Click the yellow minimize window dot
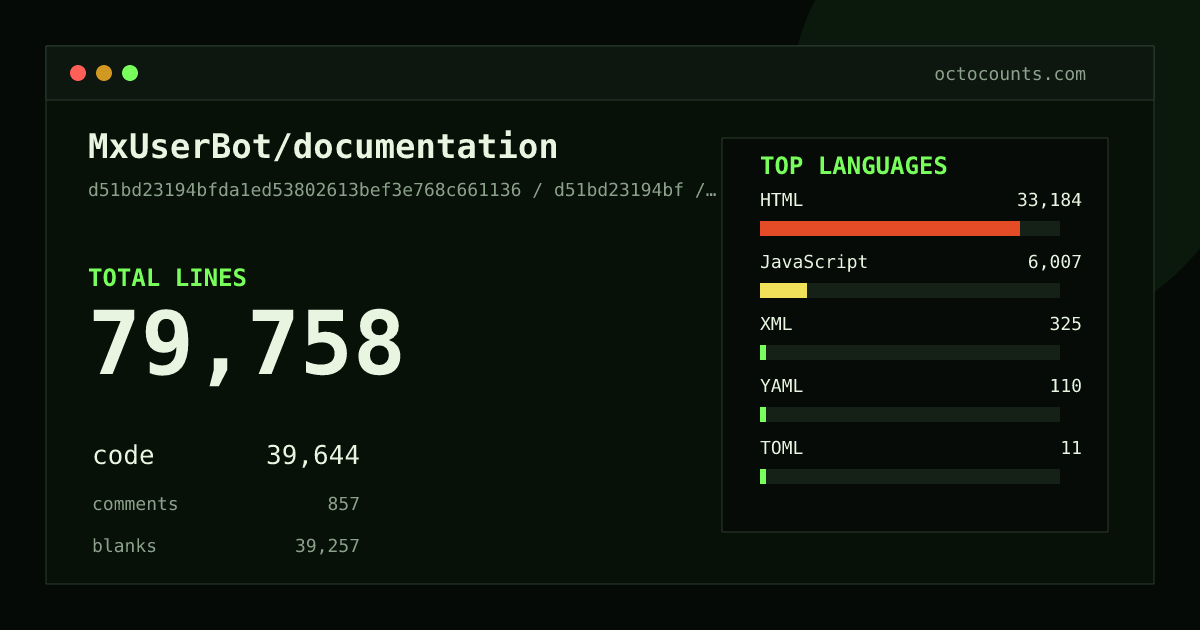The height and width of the screenshot is (630, 1200). pos(104,73)
